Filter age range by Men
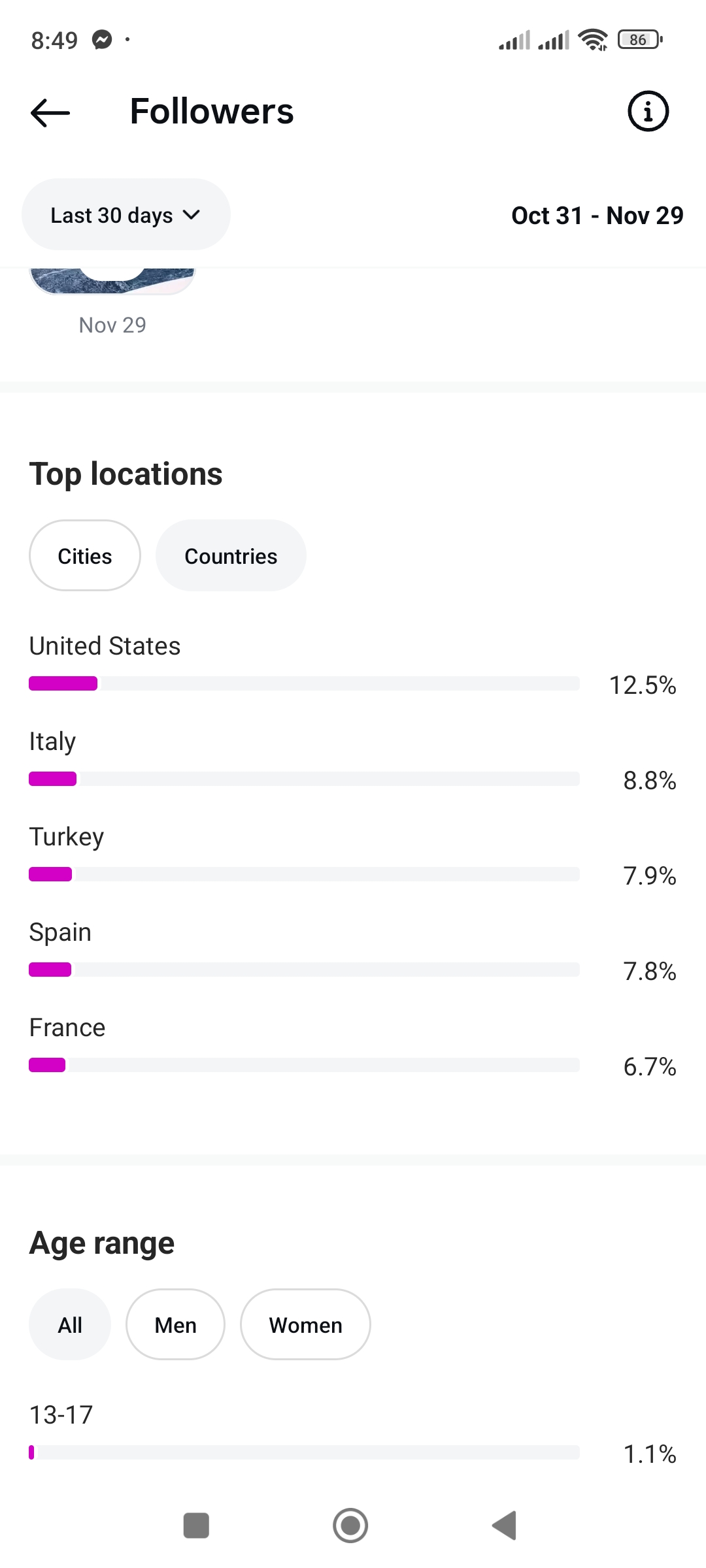This screenshot has height=1568, width=706. tap(175, 1325)
